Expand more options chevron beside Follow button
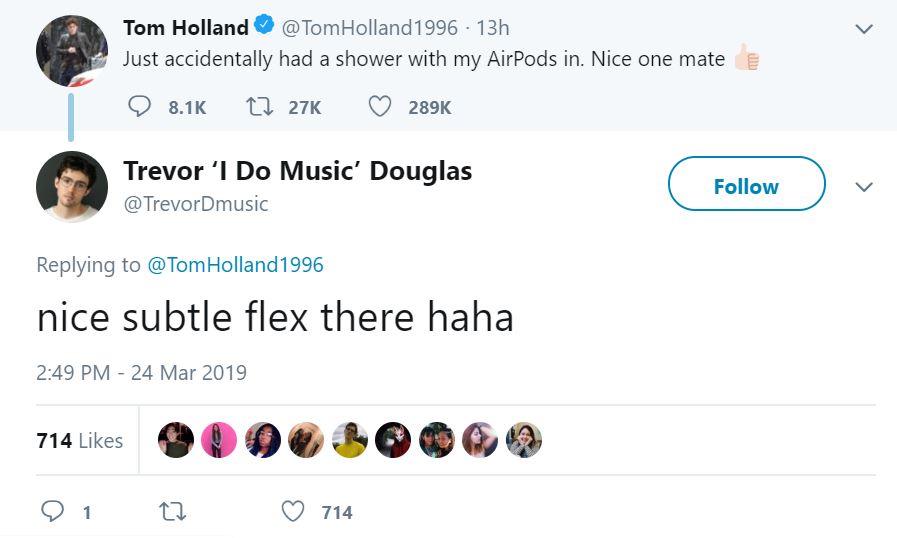Image resolution: width=897 pixels, height=538 pixels. click(865, 187)
